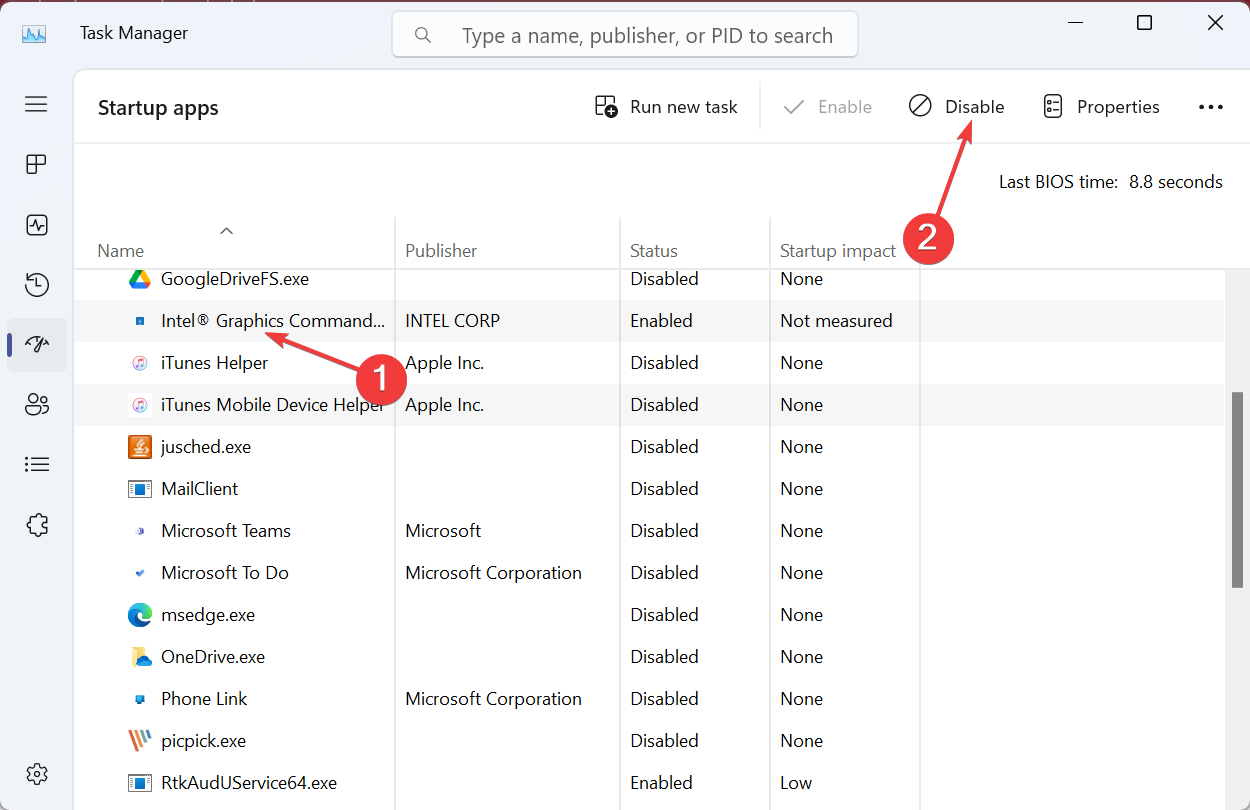Sort by Startup impact column header

(x=837, y=251)
